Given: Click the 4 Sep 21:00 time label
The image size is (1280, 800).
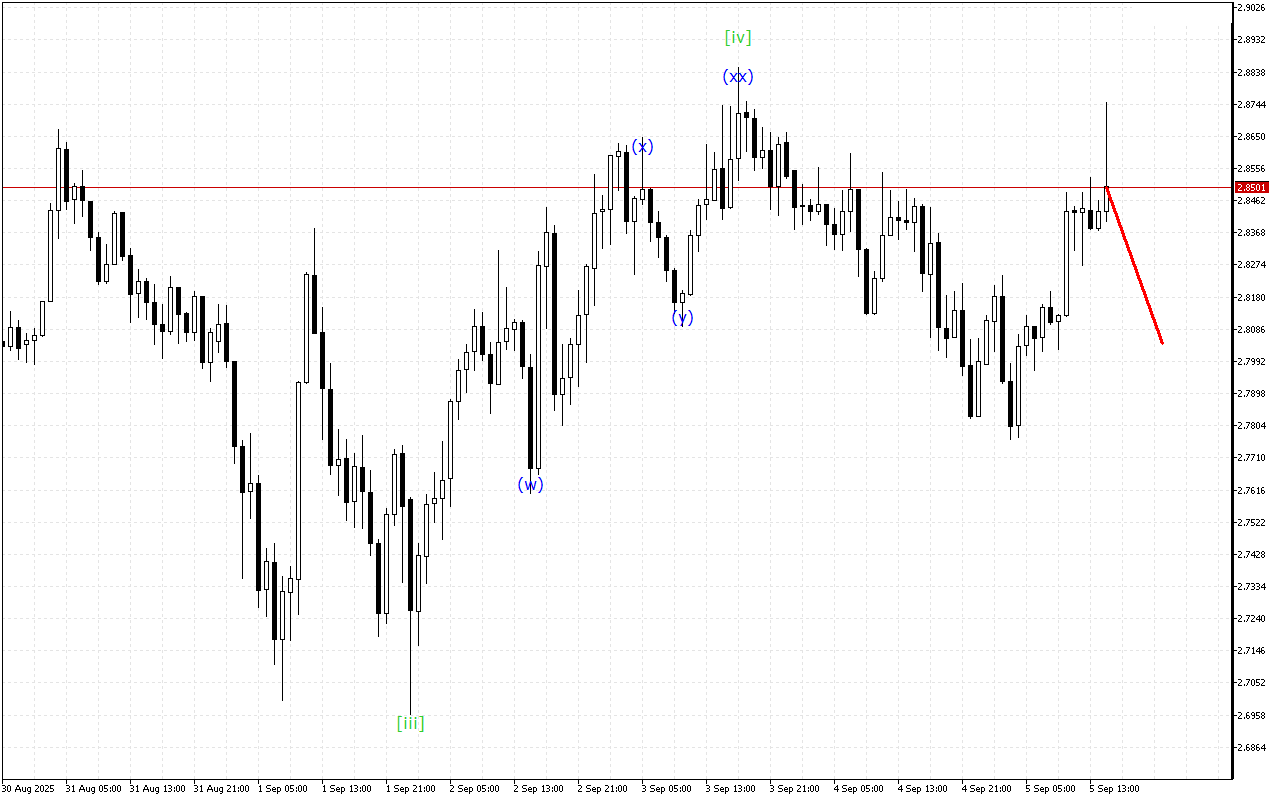Looking at the screenshot, I should [x=987, y=789].
